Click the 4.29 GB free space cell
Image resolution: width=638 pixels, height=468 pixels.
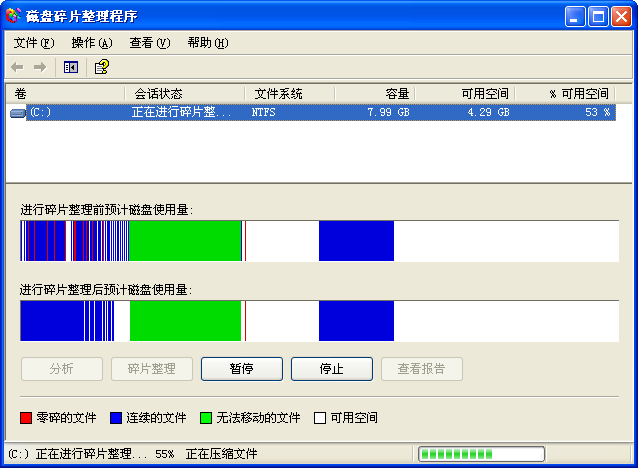click(x=488, y=112)
